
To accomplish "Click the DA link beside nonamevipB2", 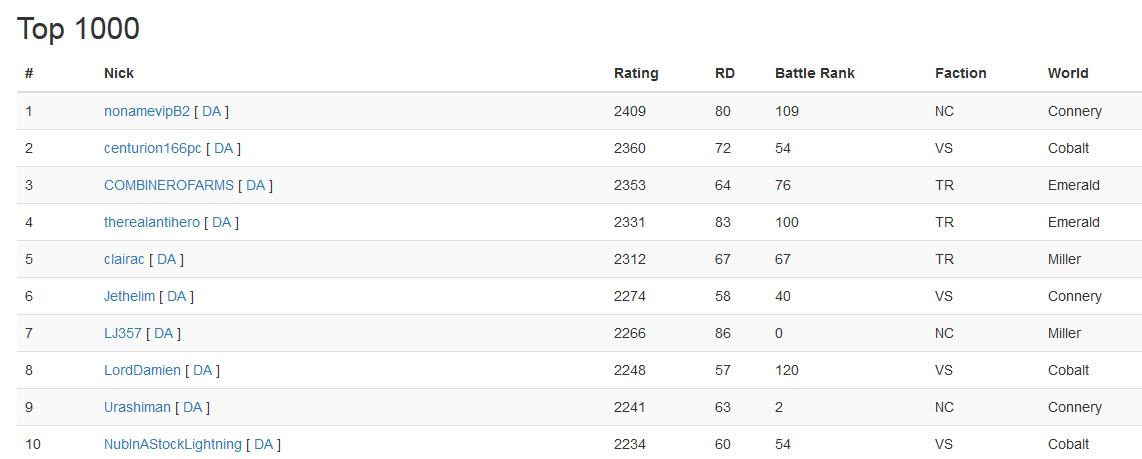I will click(x=211, y=111).
